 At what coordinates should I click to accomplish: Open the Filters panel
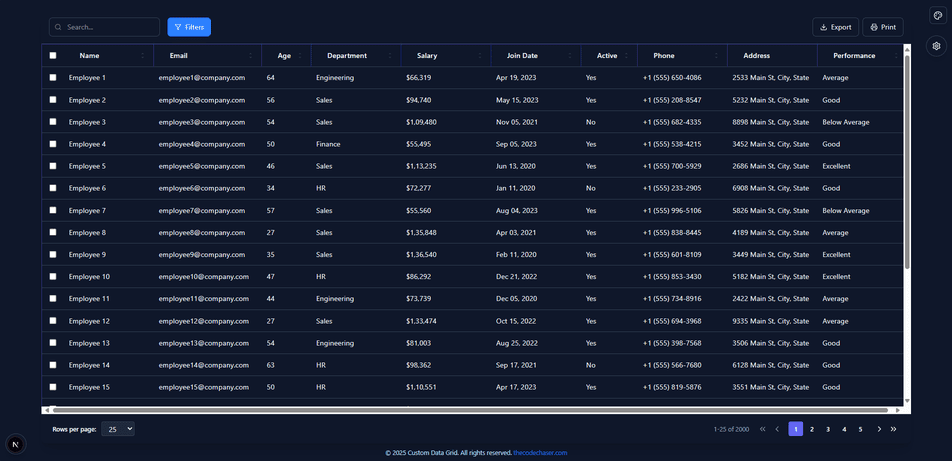pos(189,27)
